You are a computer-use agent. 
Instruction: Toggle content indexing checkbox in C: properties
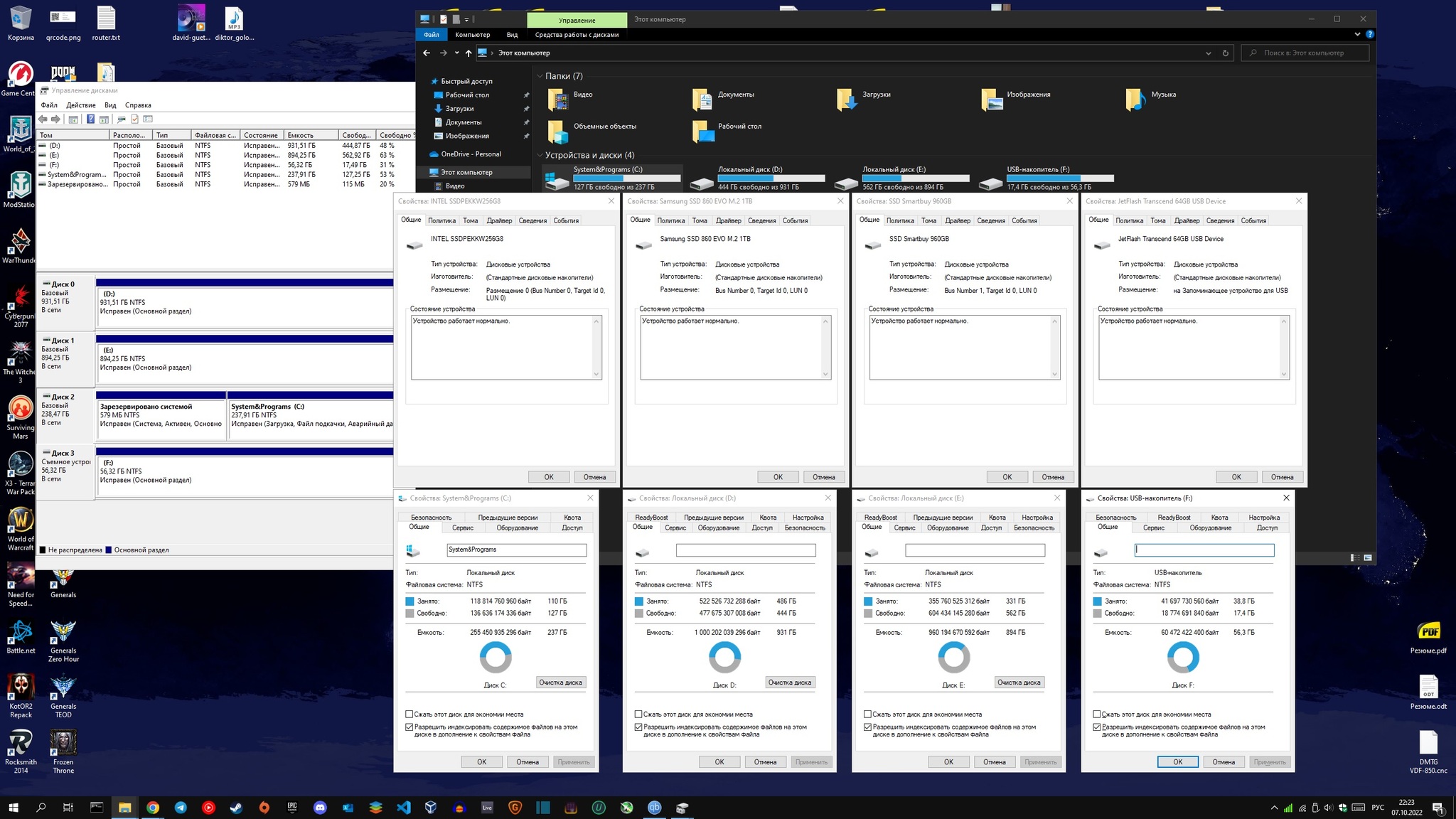[x=409, y=727]
